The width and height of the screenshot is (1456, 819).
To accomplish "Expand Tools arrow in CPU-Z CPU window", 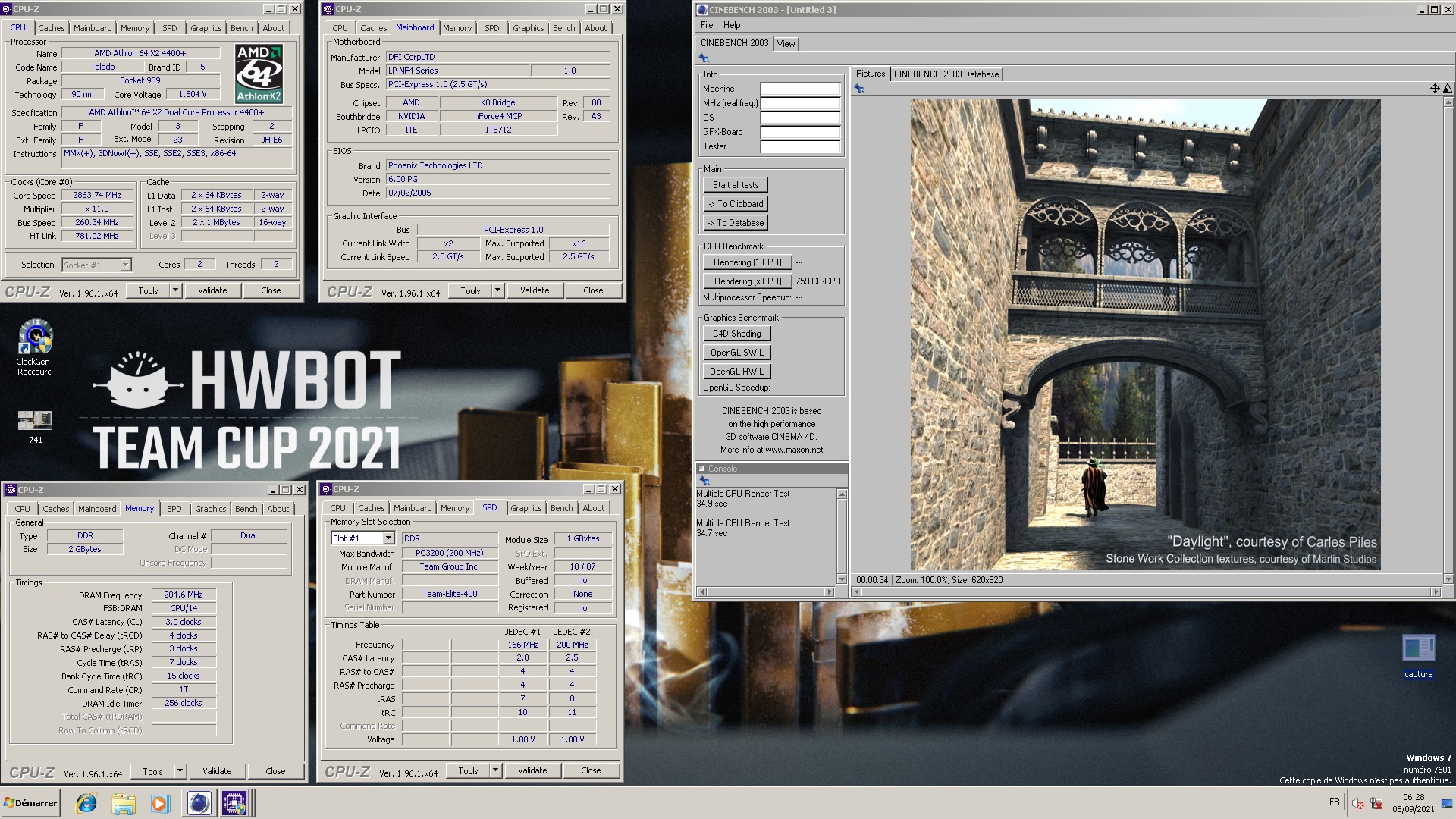I will click(175, 290).
